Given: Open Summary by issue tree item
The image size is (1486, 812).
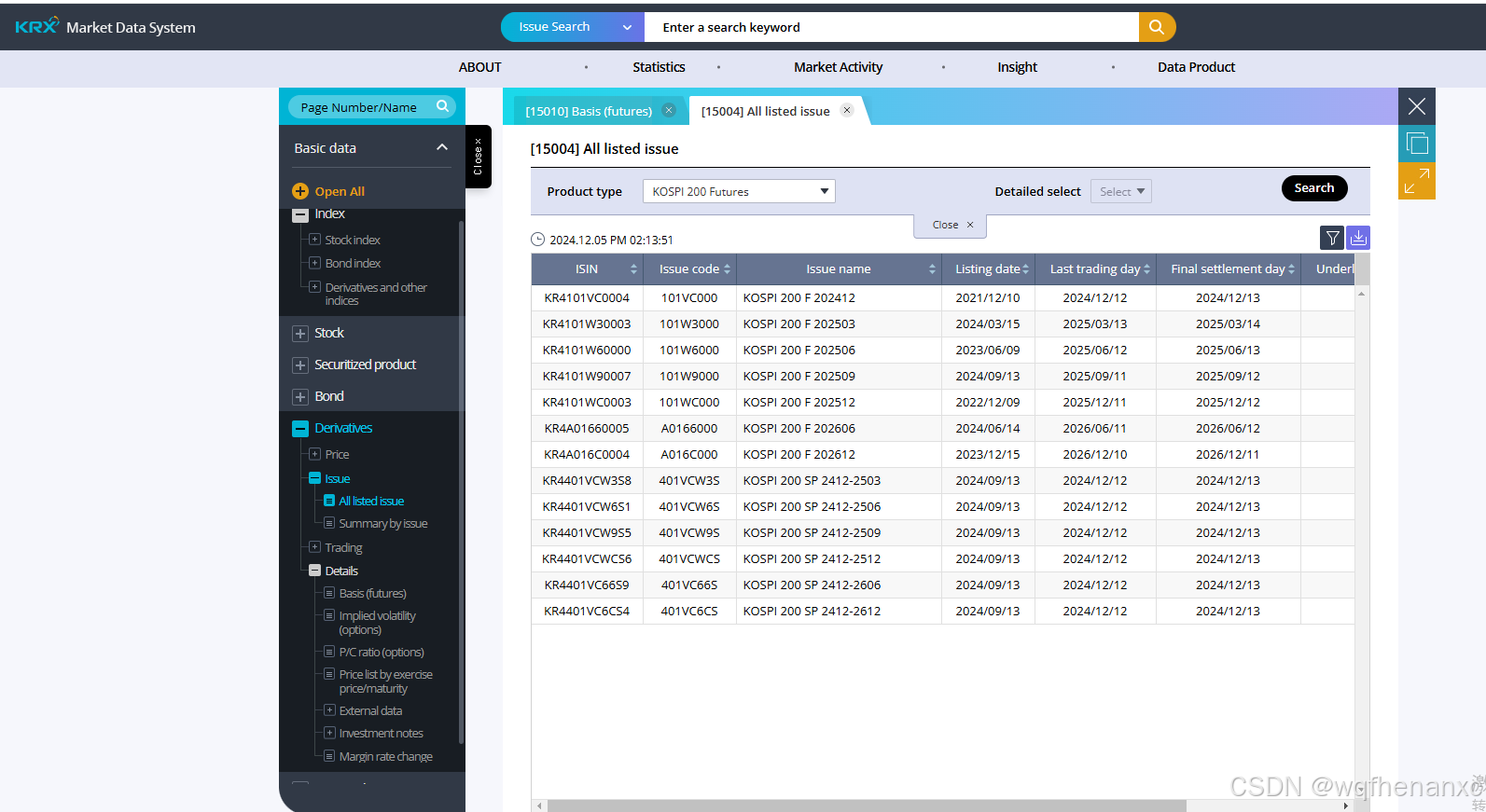Looking at the screenshot, I should (383, 524).
